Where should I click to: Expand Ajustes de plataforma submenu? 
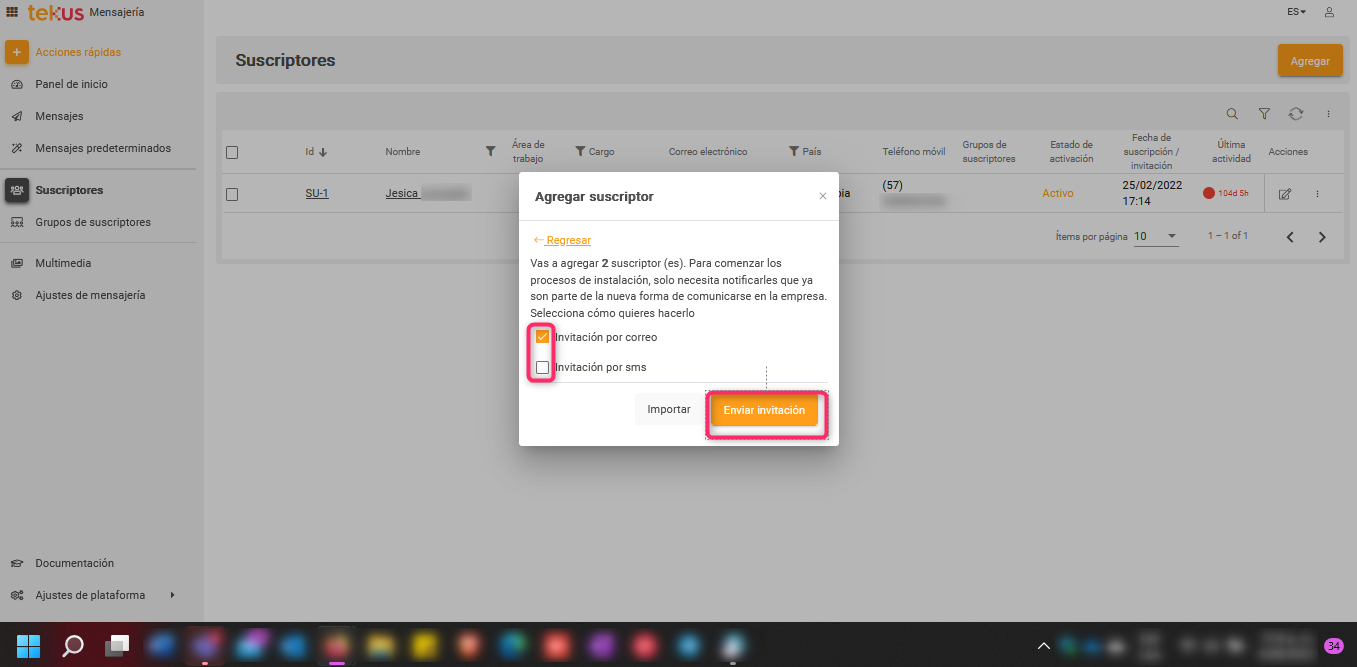pyautogui.click(x=172, y=595)
